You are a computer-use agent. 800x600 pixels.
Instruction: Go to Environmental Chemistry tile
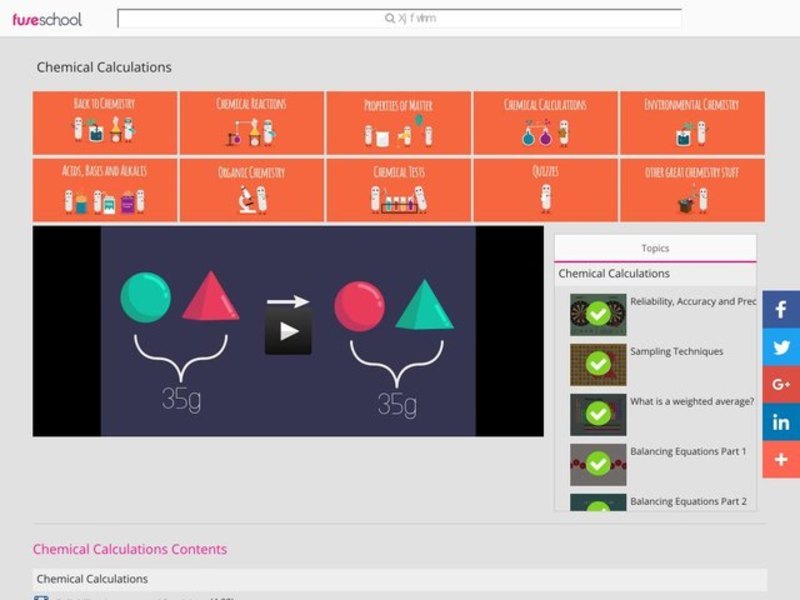(692, 123)
